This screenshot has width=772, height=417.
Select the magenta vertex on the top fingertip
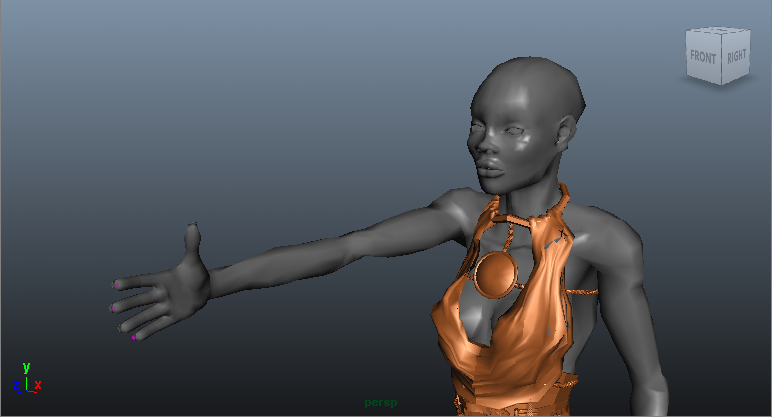click(117, 285)
